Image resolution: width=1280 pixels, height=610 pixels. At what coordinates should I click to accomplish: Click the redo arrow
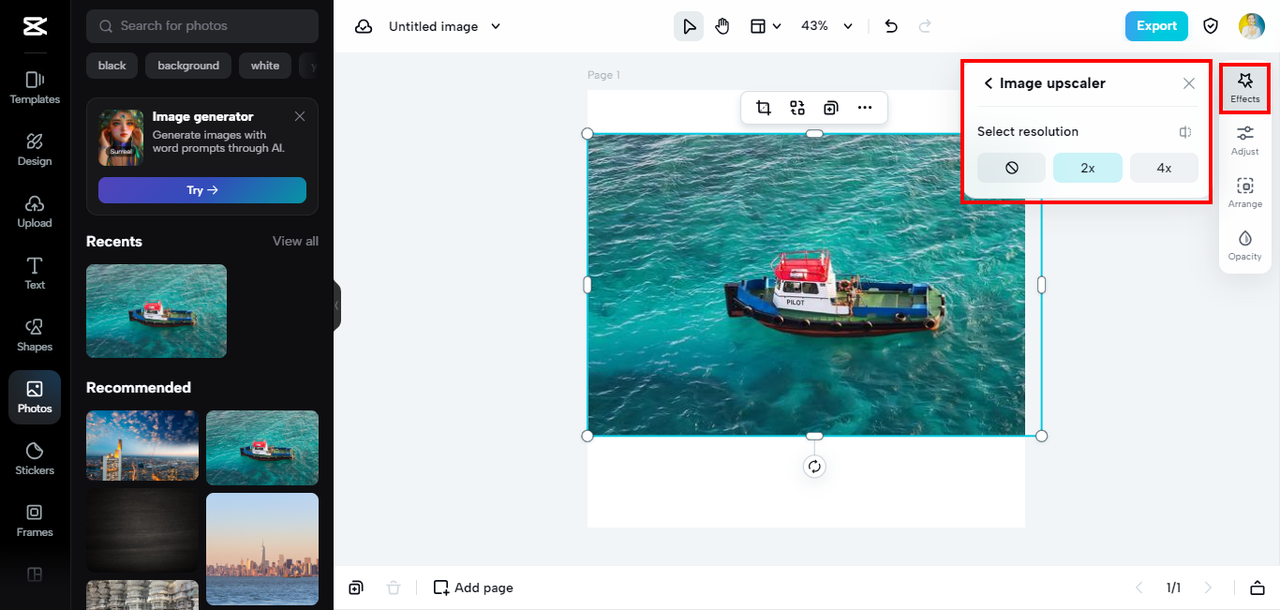click(x=925, y=27)
